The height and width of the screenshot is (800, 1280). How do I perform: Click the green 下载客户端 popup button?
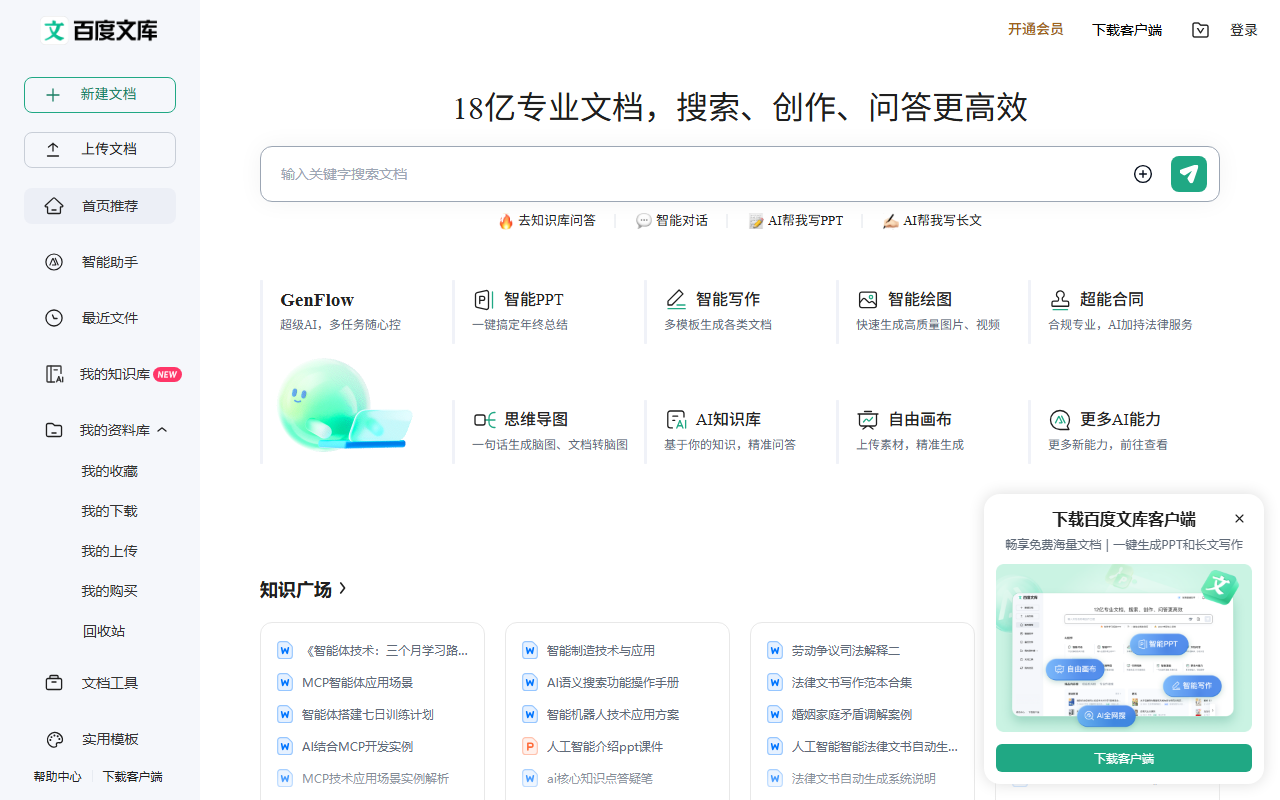(x=1124, y=758)
